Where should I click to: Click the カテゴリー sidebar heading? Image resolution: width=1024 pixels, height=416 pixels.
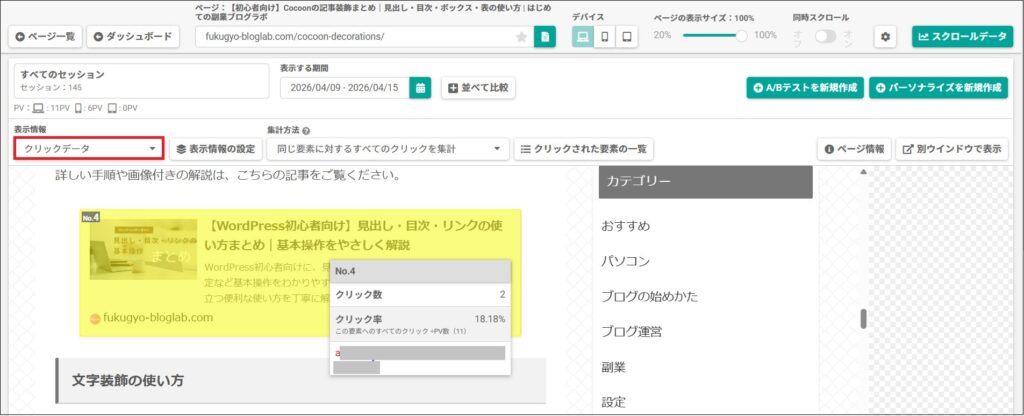point(705,182)
